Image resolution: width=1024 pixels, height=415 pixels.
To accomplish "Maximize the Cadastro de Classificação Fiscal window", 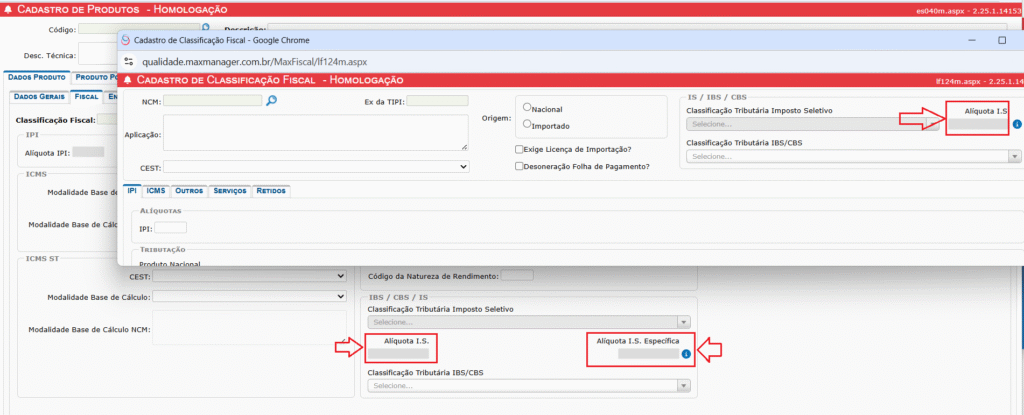I will pos(1001,40).
